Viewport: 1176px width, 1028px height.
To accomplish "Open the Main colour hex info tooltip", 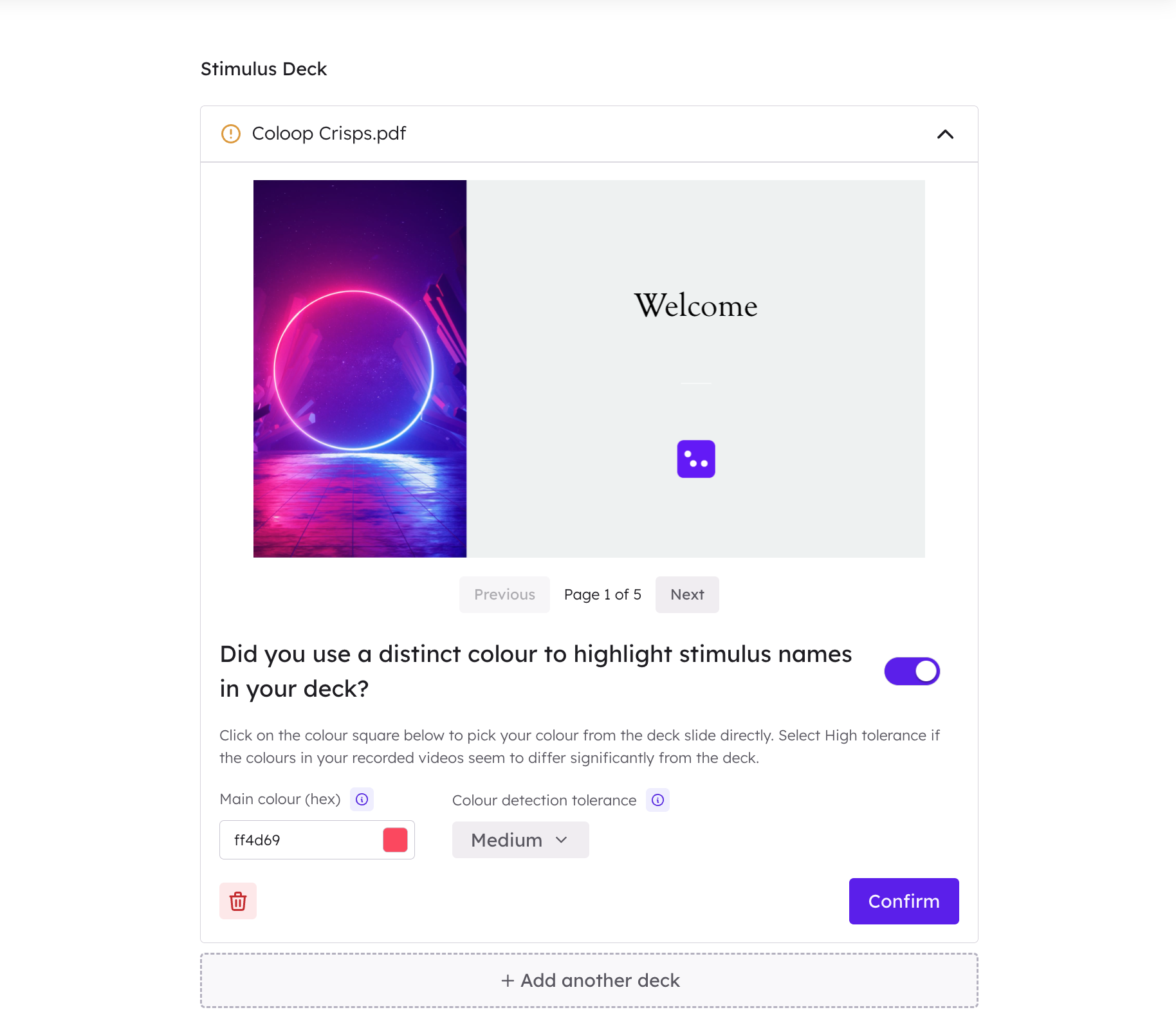I will [x=362, y=799].
